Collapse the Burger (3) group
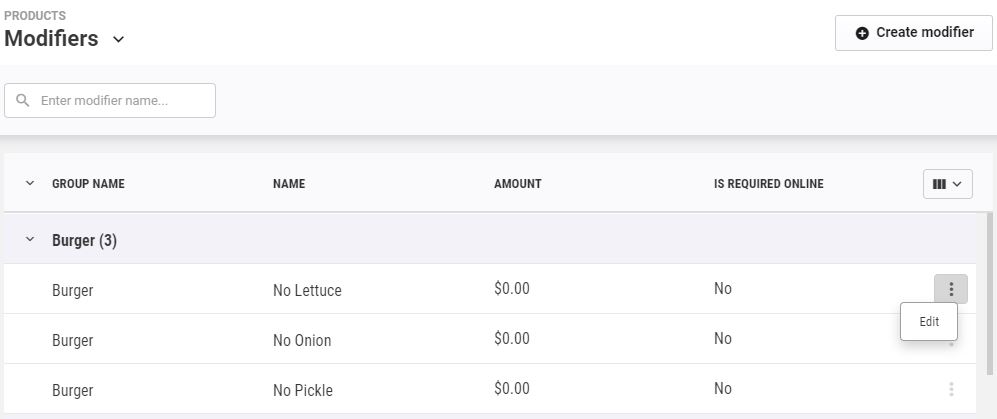 coord(29,240)
